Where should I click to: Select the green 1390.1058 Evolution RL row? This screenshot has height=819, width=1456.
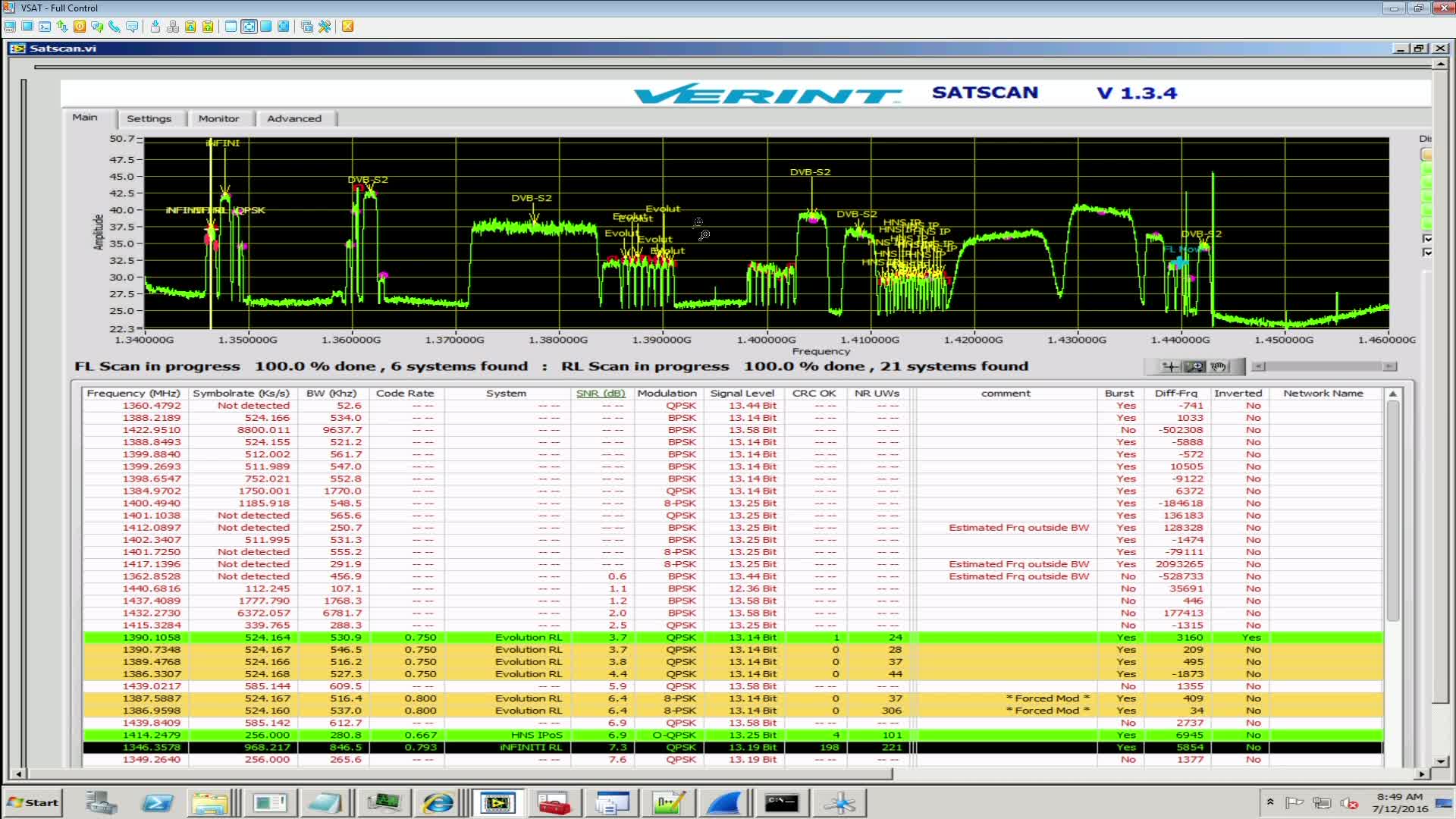733,638
